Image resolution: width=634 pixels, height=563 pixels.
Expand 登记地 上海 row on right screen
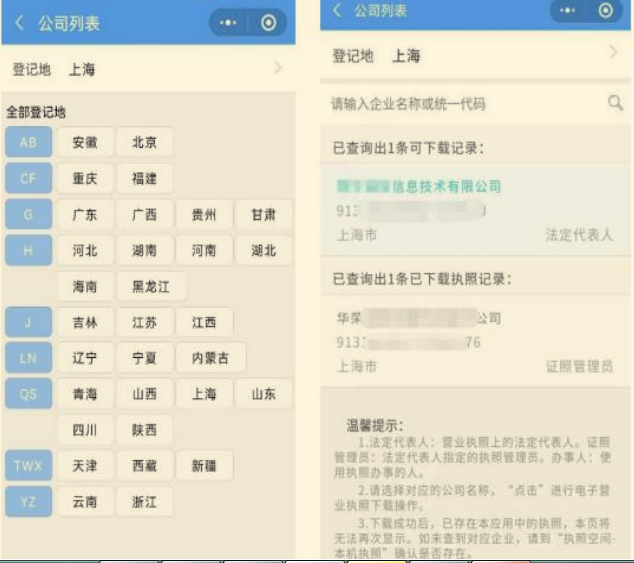475,55
